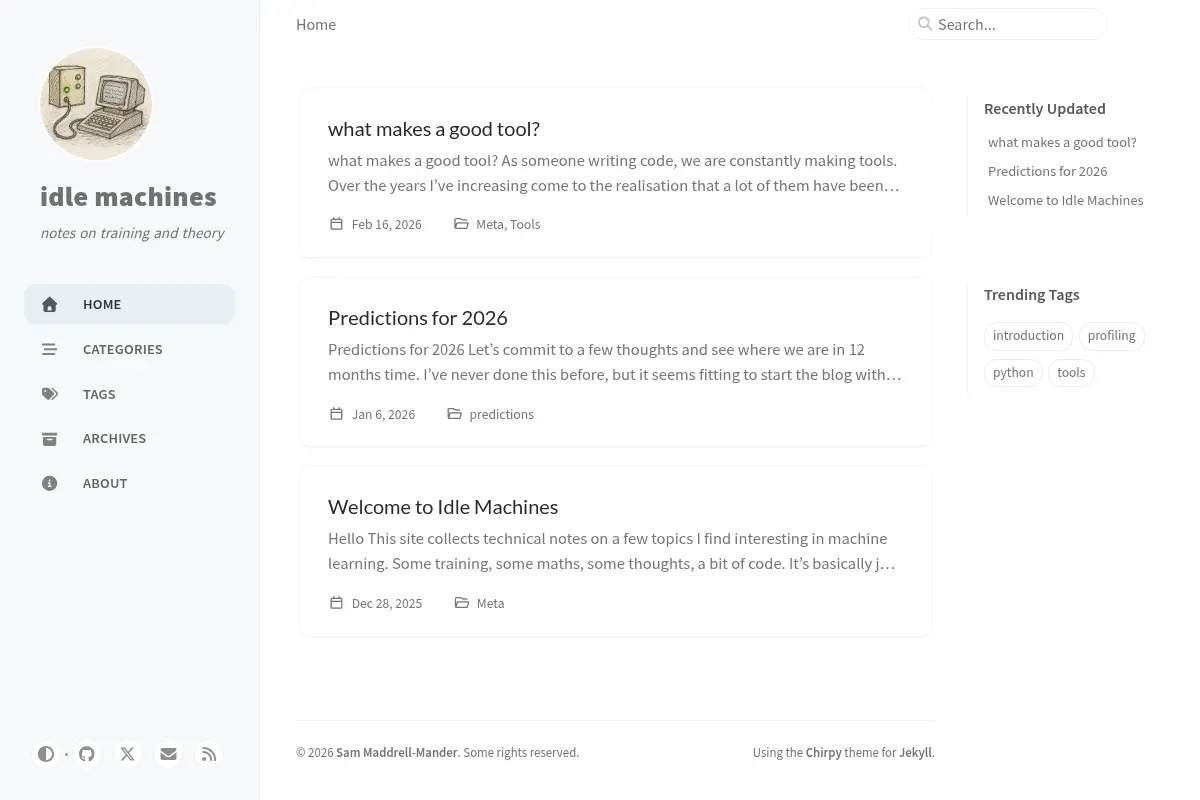Follow the Chirpy theme link in footer
Image resolution: width=1200 pixels, height=800 pixels.
824,753
